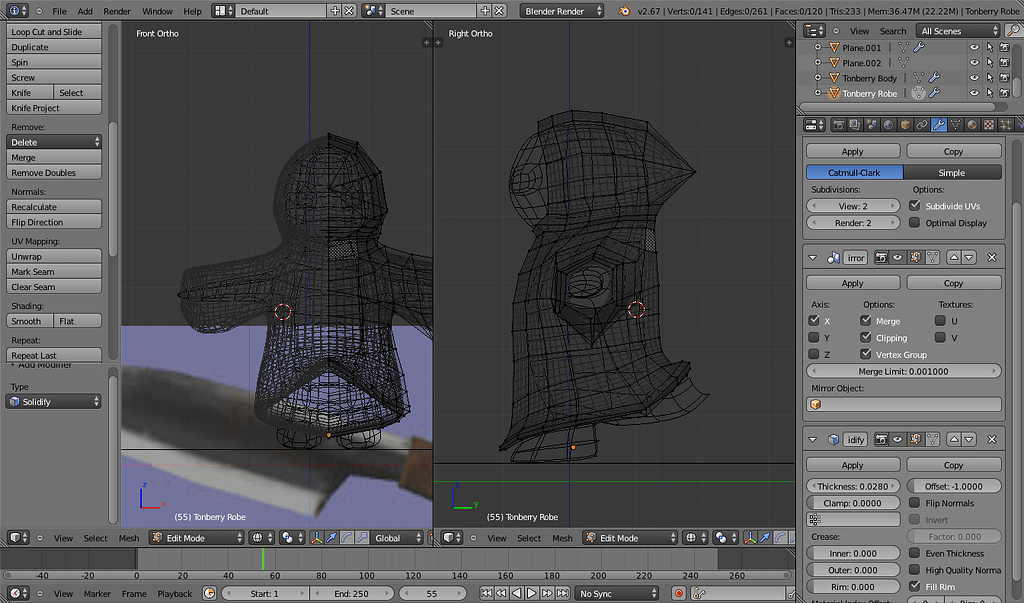Open Blender Render engine dropdown
The width and height of the screenshot is (1024, 603).
click(562, 11)
